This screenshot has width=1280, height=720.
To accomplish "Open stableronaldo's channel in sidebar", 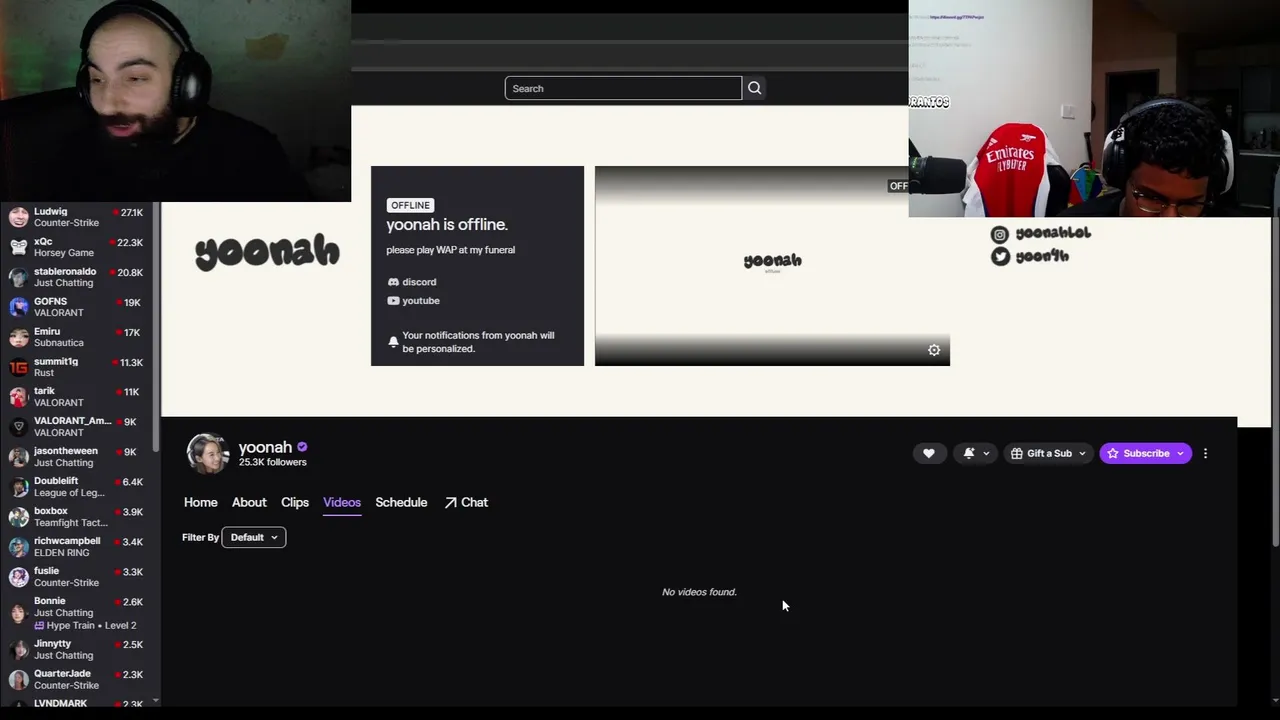I will [78, 277].
